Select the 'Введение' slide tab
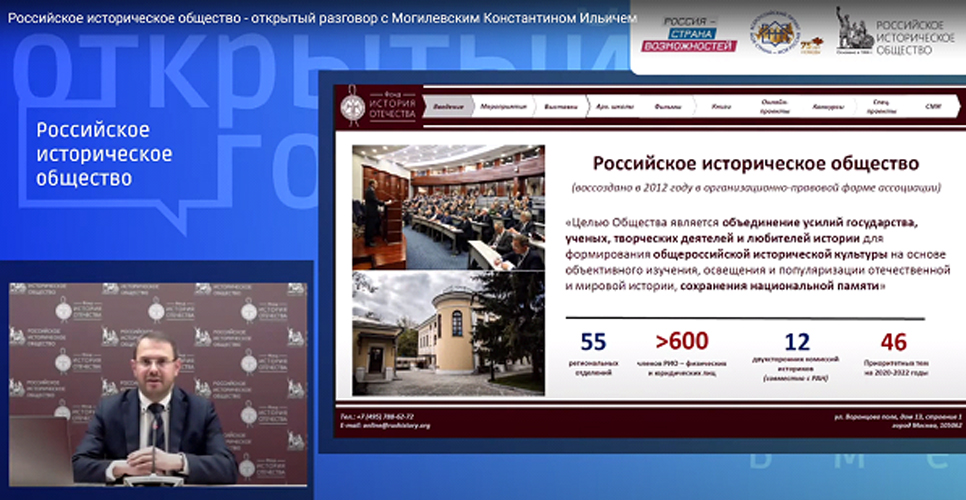This screenshot has width=966, height=500. click(x=448, y=107)
